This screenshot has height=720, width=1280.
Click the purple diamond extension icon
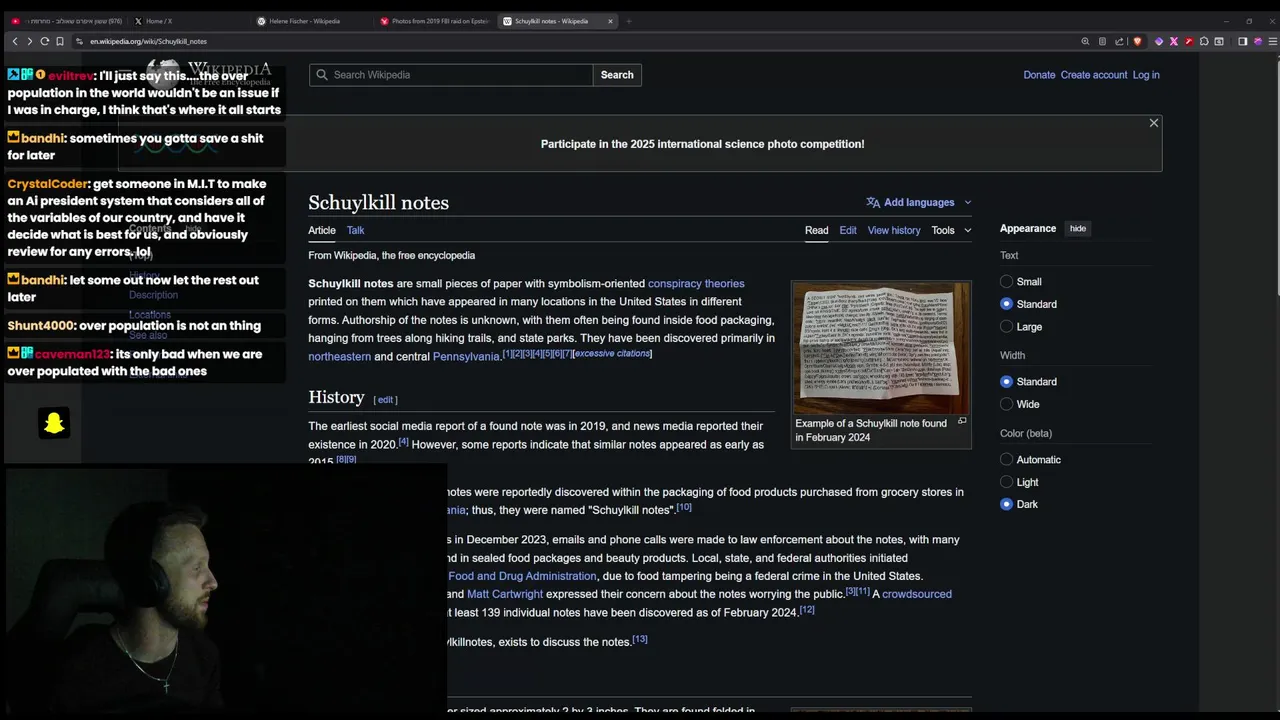(1159, 41)
